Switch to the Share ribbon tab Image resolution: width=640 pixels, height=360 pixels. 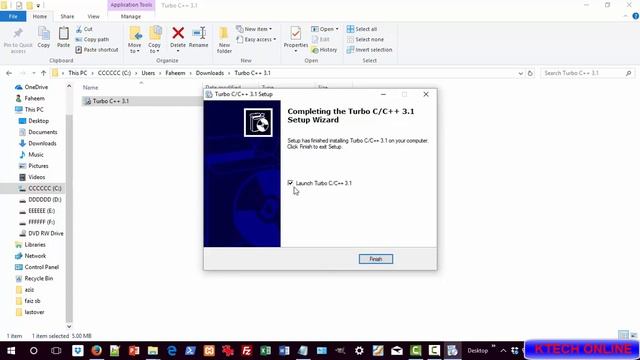coord(67,16)
